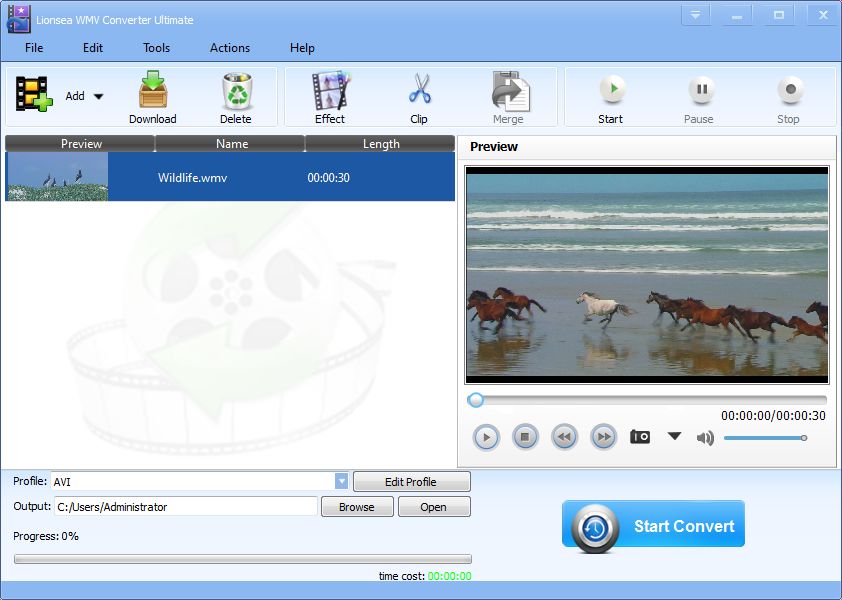
Task: Mute the preview via speaker icon
Action: pos(705,438)
